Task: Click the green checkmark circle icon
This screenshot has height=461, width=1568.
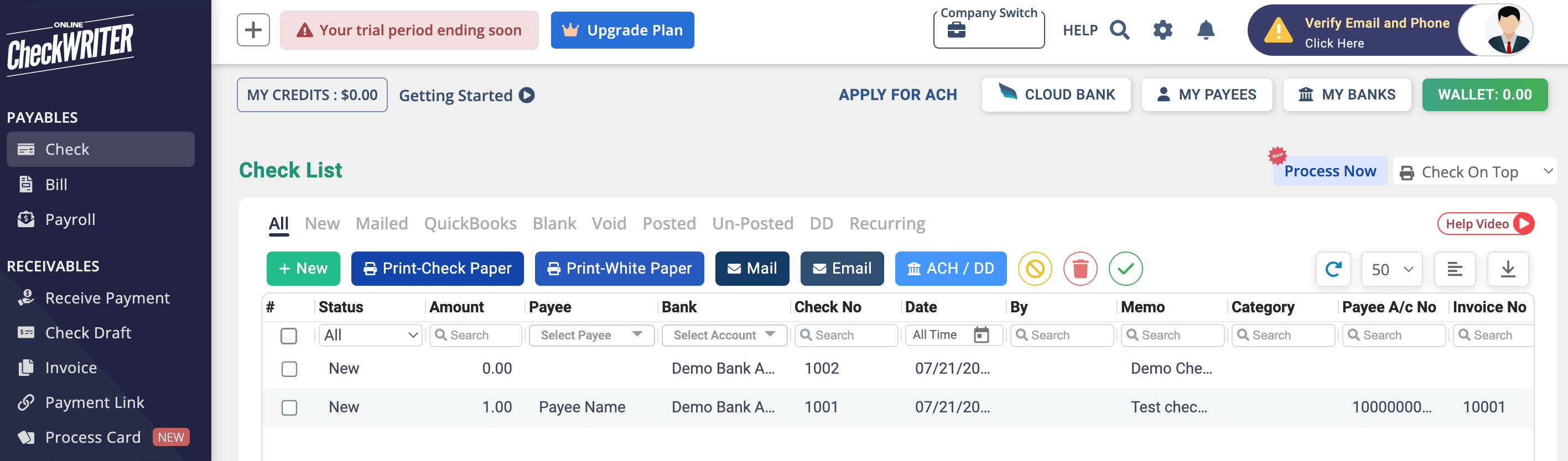Action: [x=1125, y=268]
